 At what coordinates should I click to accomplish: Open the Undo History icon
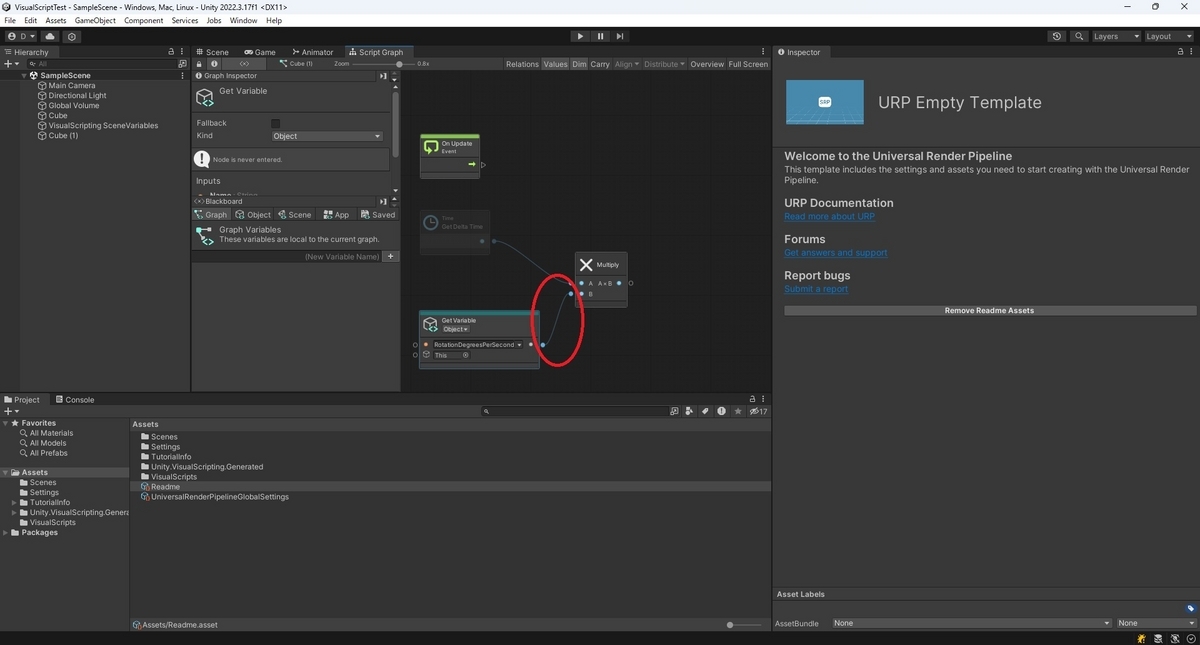pyautogui.click(x=1057, y=36)
